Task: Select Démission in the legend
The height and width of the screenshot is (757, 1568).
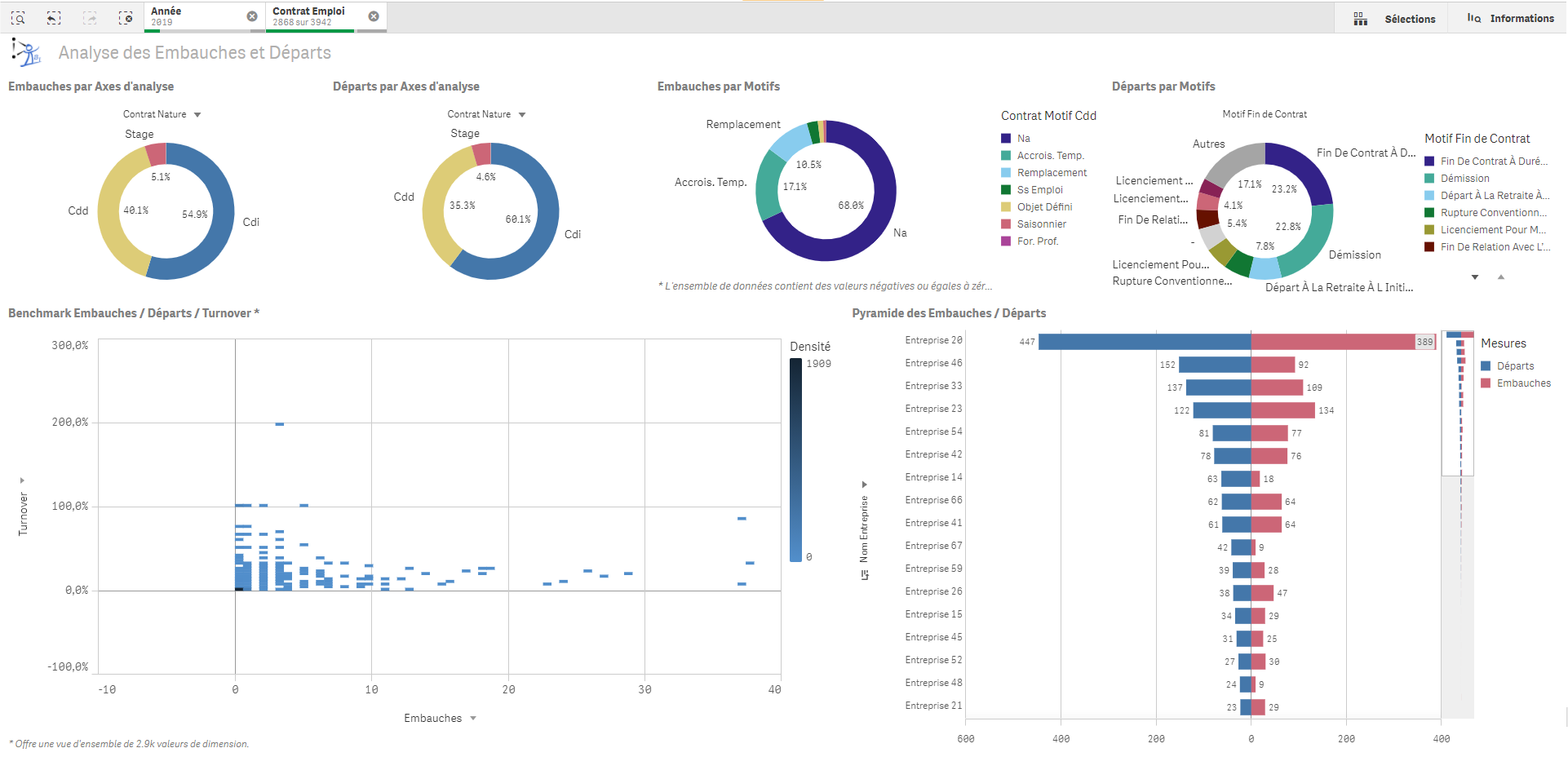Action: [1464, 179]
